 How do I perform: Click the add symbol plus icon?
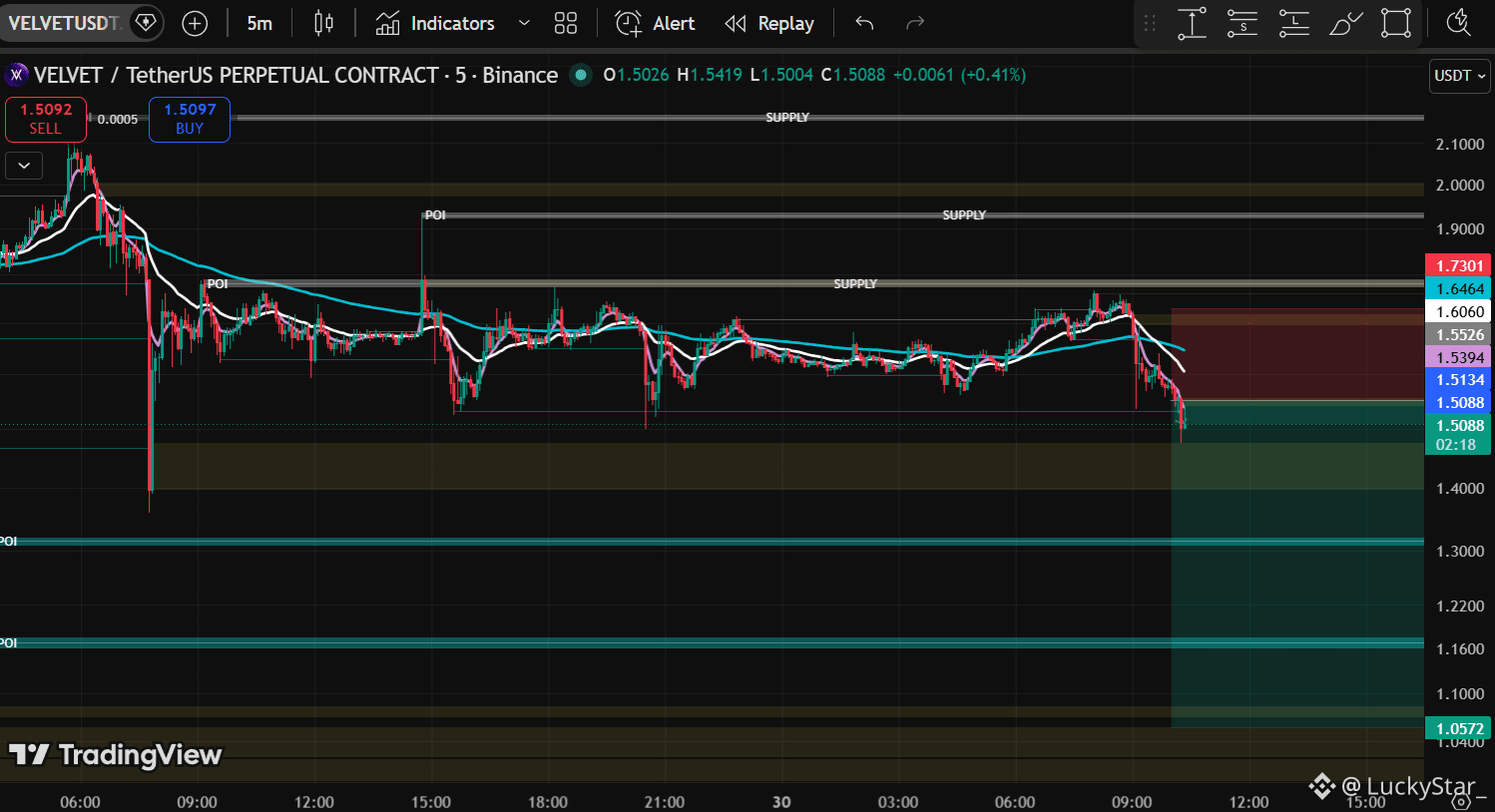(x=195, y=23)
